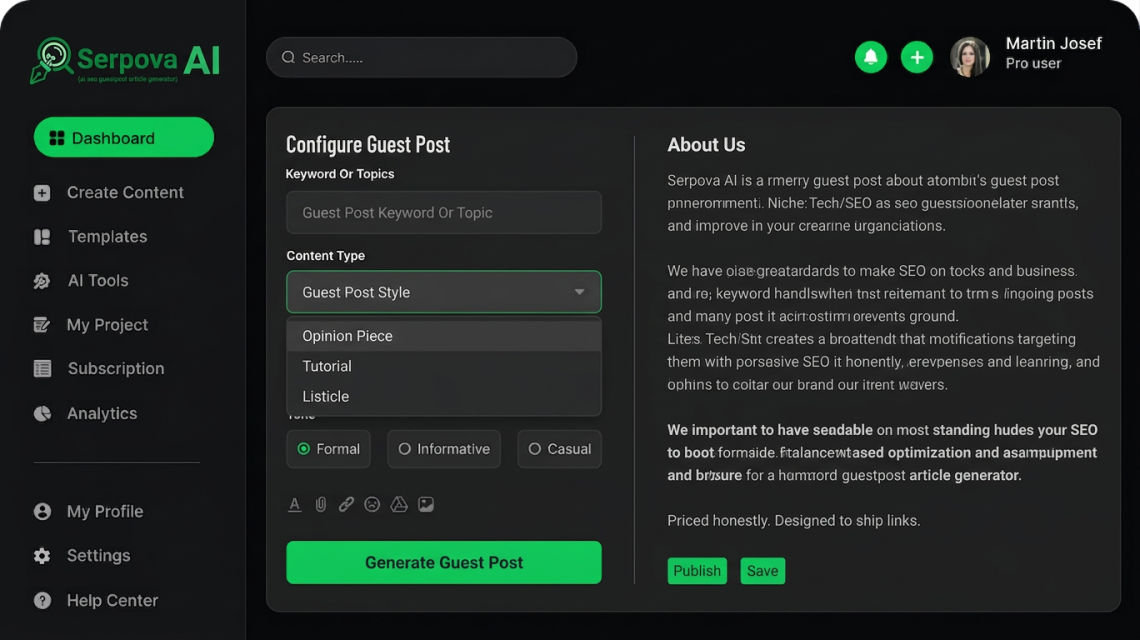Choose the Informative tone radio option

443,449
